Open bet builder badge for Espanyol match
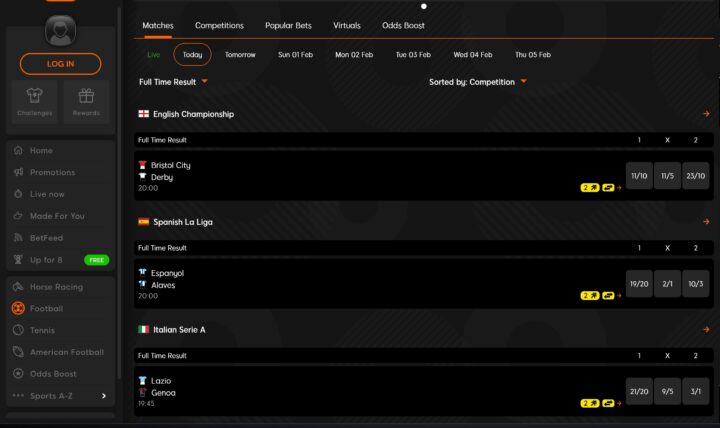Image resolution: width=720 pixels, height=428 pixels. pos(590,295)
